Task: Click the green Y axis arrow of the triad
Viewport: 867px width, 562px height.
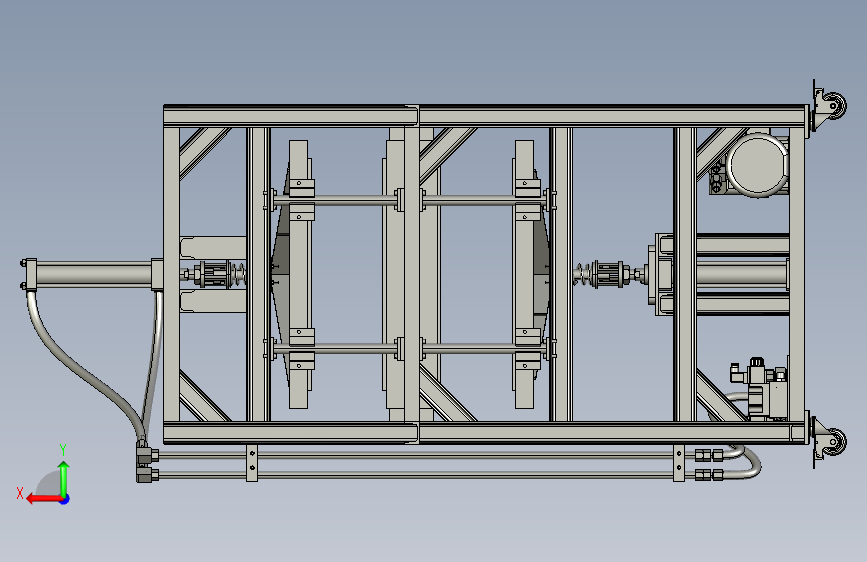Action: 64,477
